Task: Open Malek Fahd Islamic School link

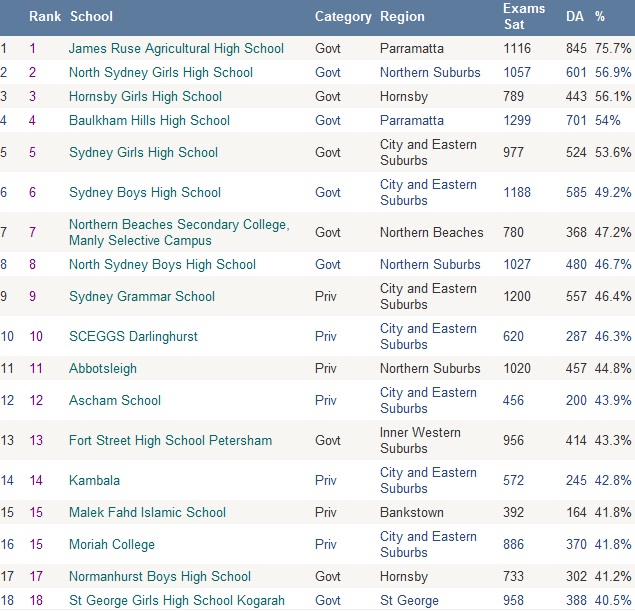Action: (x=147, y=512)
